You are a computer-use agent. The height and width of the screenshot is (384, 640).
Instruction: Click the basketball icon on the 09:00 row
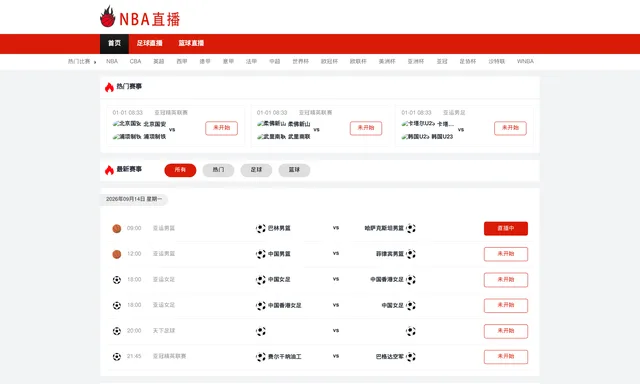click(x=117, y=229)
